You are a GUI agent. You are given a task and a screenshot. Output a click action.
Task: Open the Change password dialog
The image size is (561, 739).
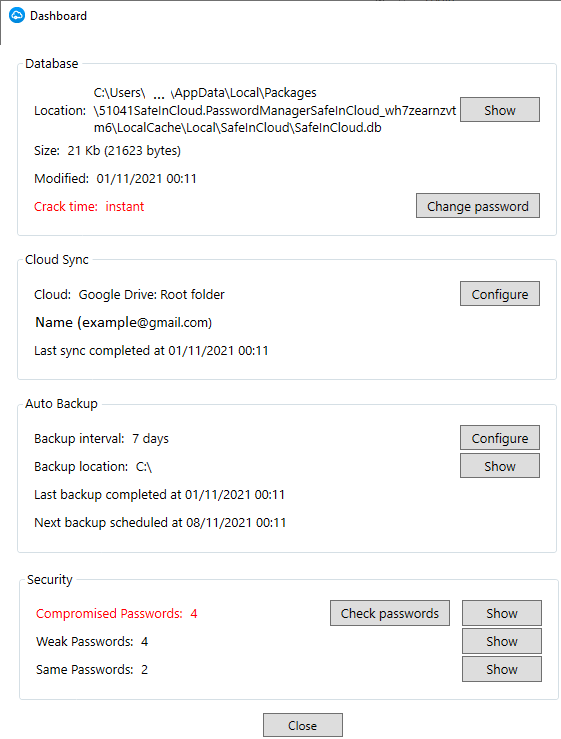coord(478,206)
